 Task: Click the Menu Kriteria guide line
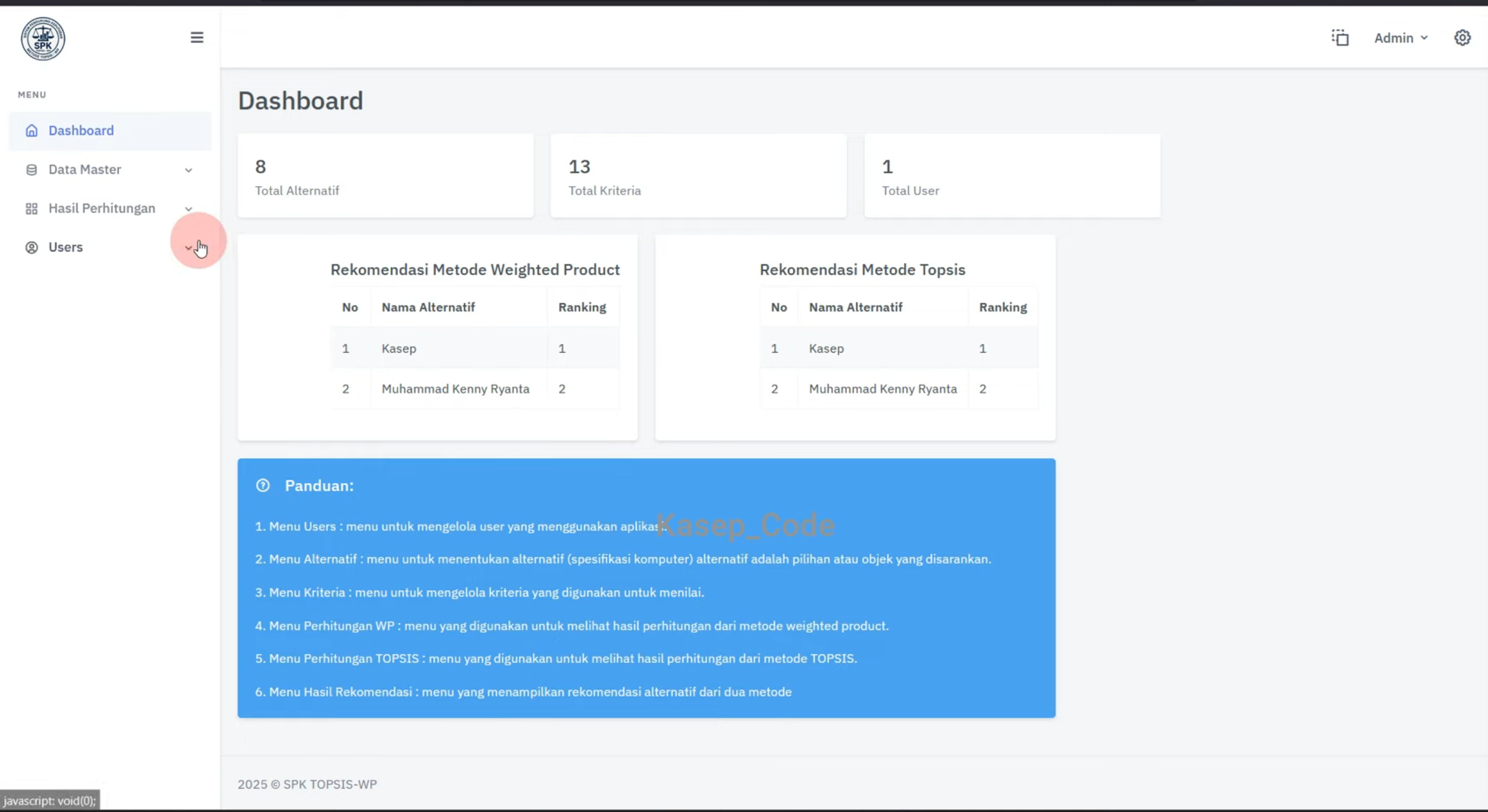(480, 592)
